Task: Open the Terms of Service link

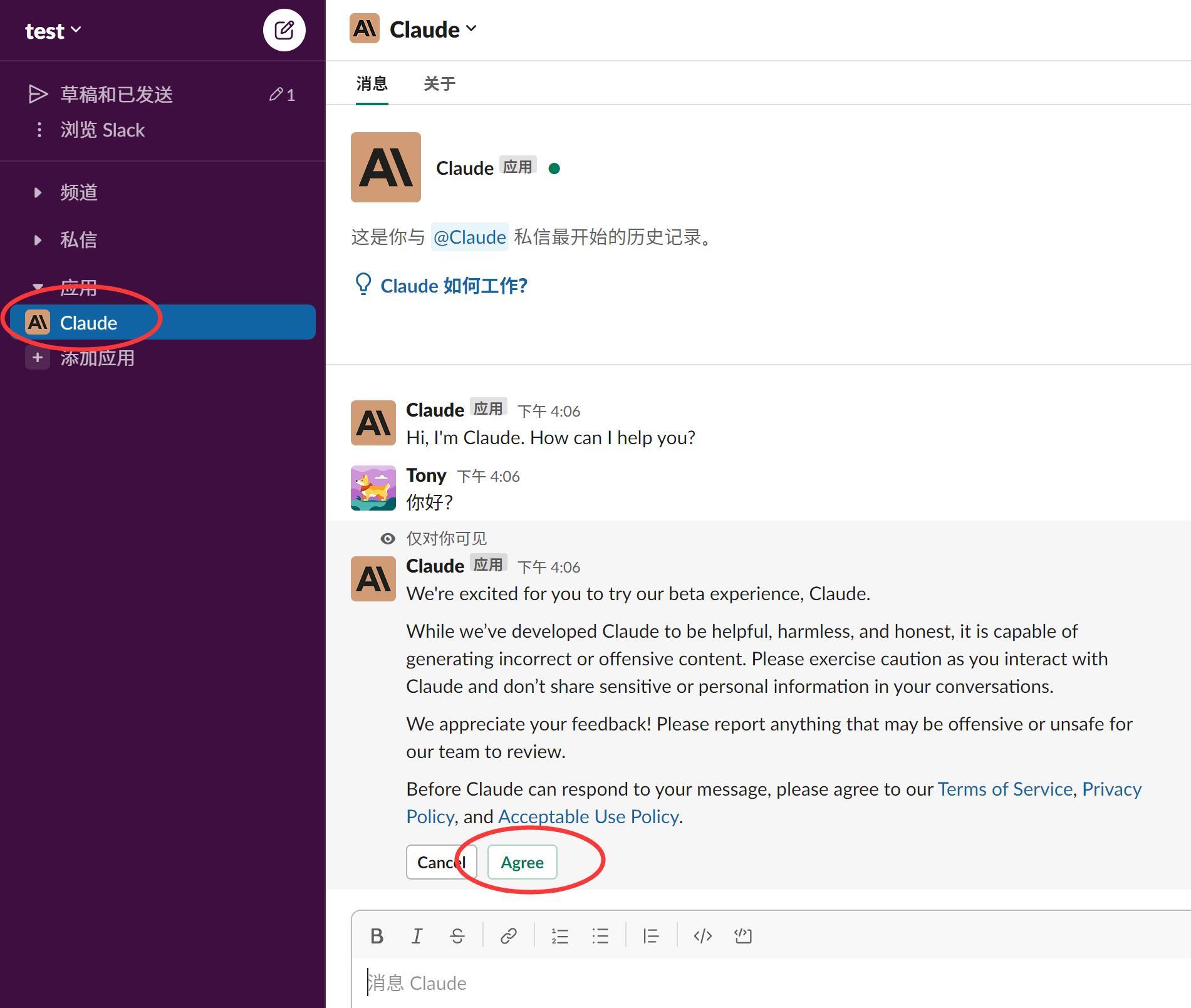Action: tap(1005, 789)
